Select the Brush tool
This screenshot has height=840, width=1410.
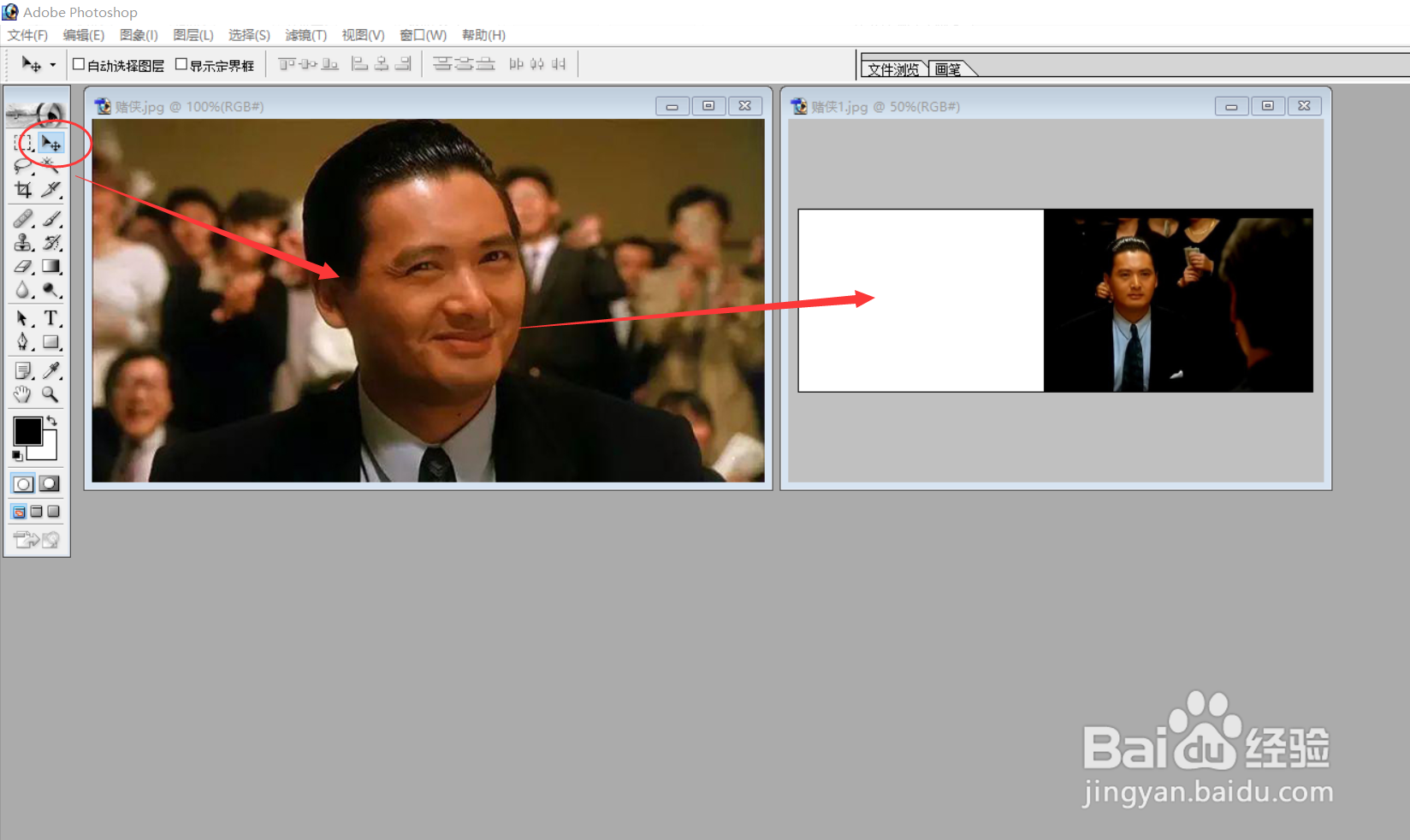[50, 219]
